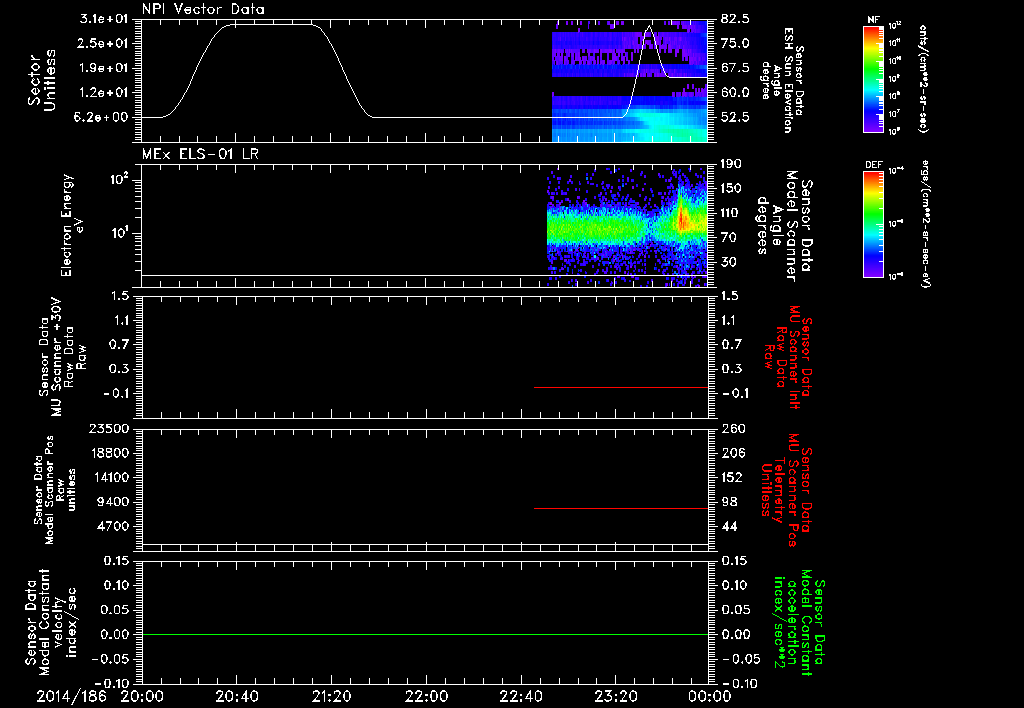The image size is (1024, 708).
Task: Click the red 'MU Scanner Pos Telemetry' label
Action: point(786,490)
